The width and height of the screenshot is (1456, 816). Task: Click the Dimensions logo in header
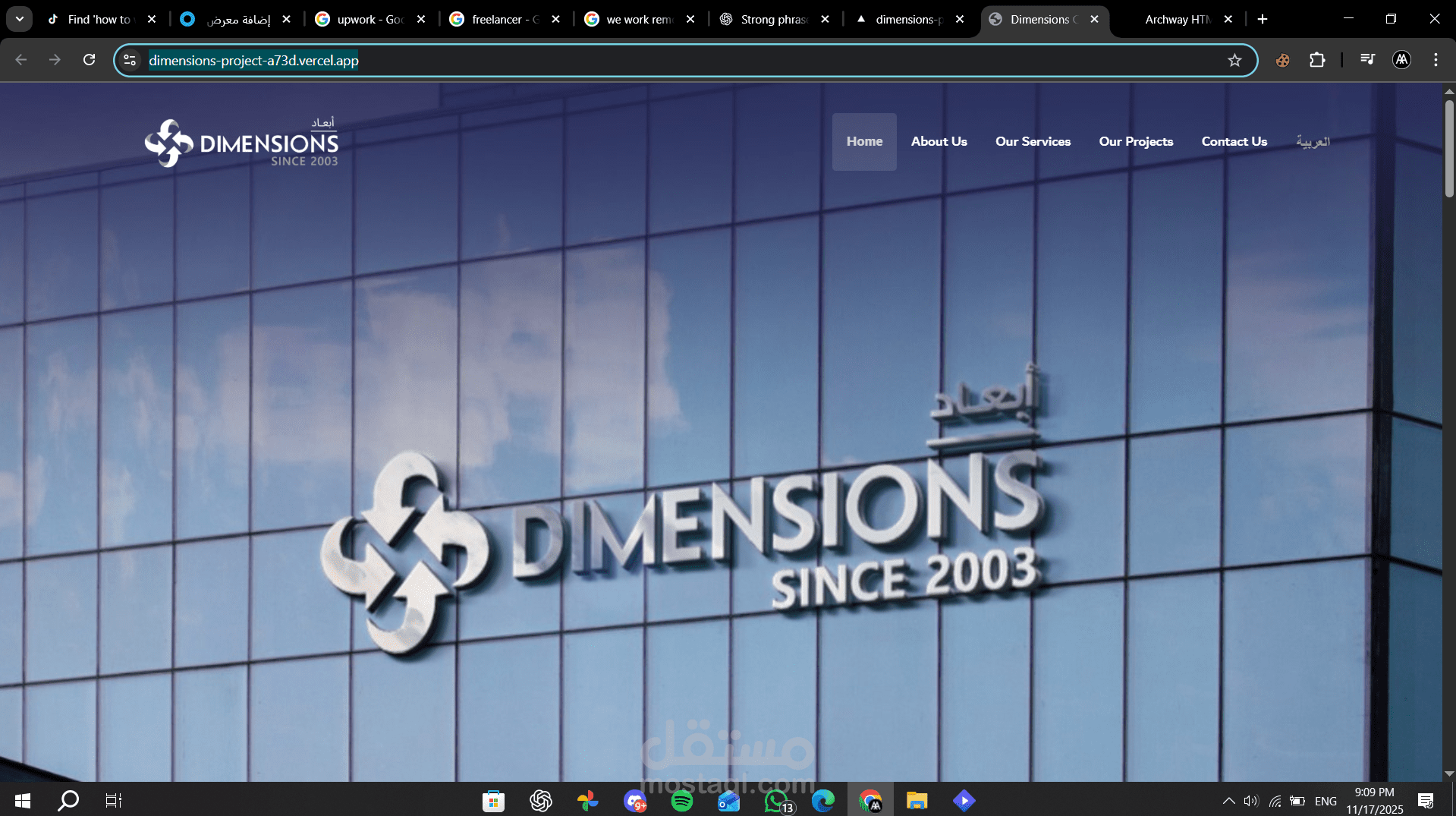point(241,142)
